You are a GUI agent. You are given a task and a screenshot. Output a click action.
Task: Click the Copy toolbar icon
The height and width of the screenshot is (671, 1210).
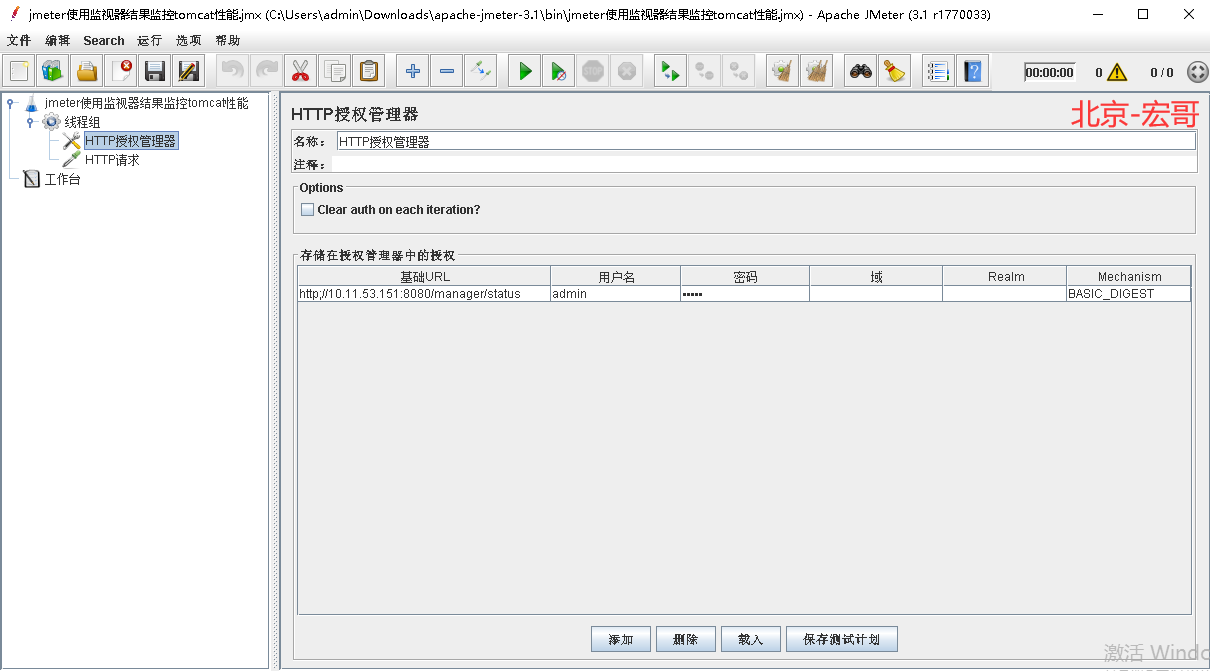[334, 71]
